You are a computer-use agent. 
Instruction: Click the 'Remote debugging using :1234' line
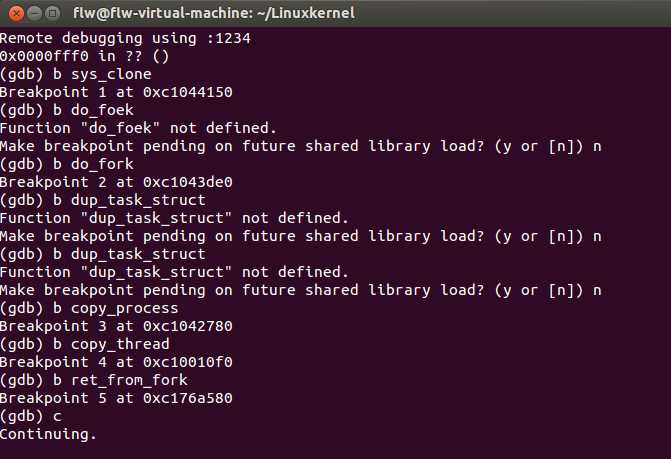[125, 38]
